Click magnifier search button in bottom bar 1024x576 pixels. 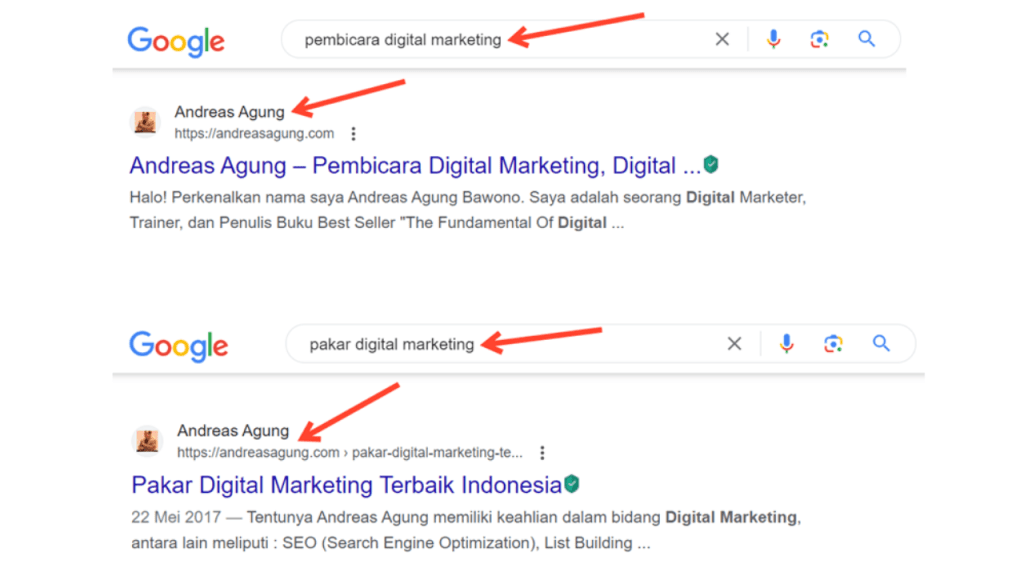881,344
